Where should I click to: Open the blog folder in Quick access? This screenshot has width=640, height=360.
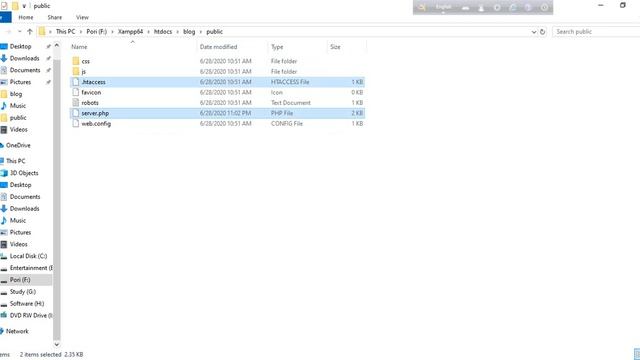16,94
